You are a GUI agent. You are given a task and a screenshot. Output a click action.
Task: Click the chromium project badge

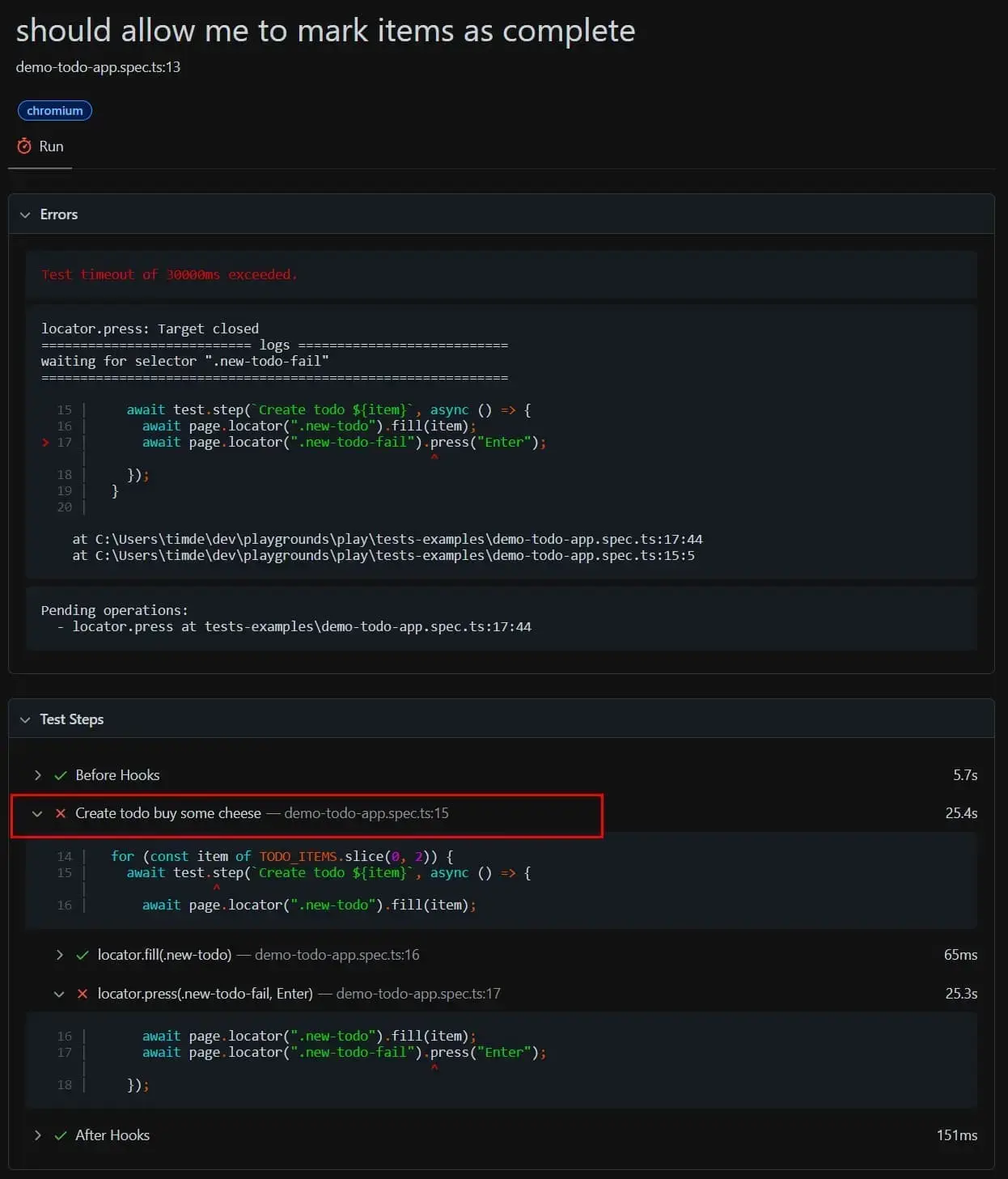55,111
